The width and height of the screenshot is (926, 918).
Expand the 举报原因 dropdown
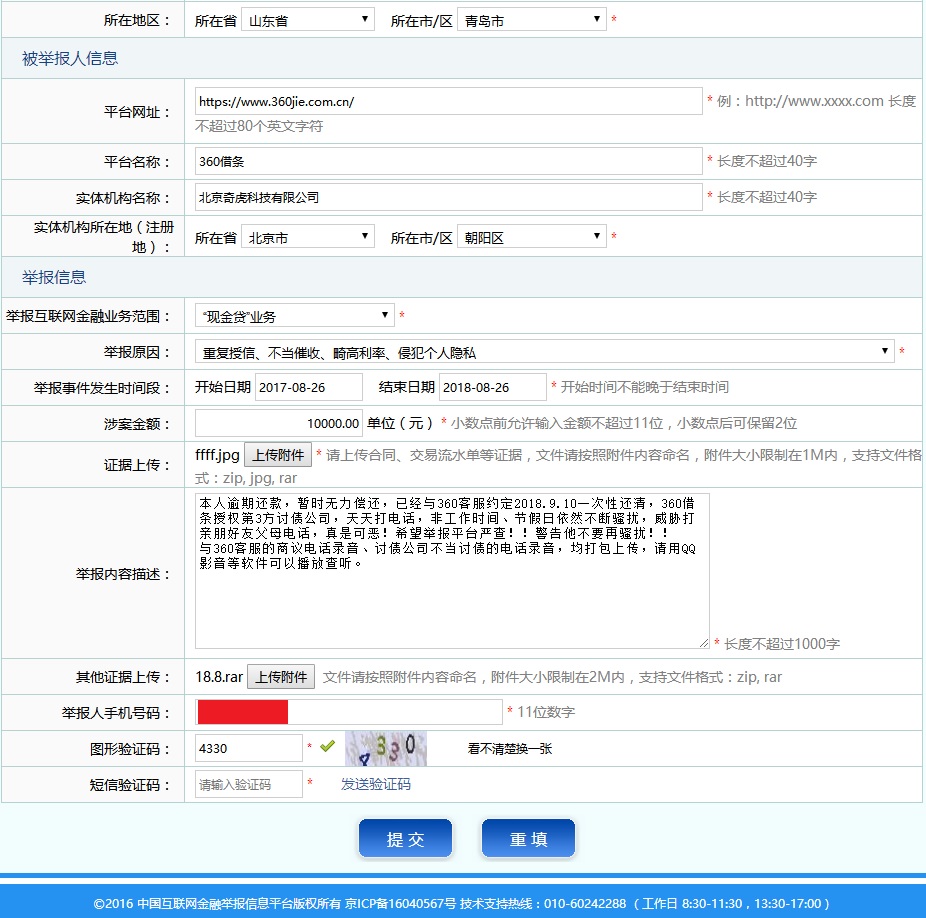pyautogui.click(x=544, y=352)
